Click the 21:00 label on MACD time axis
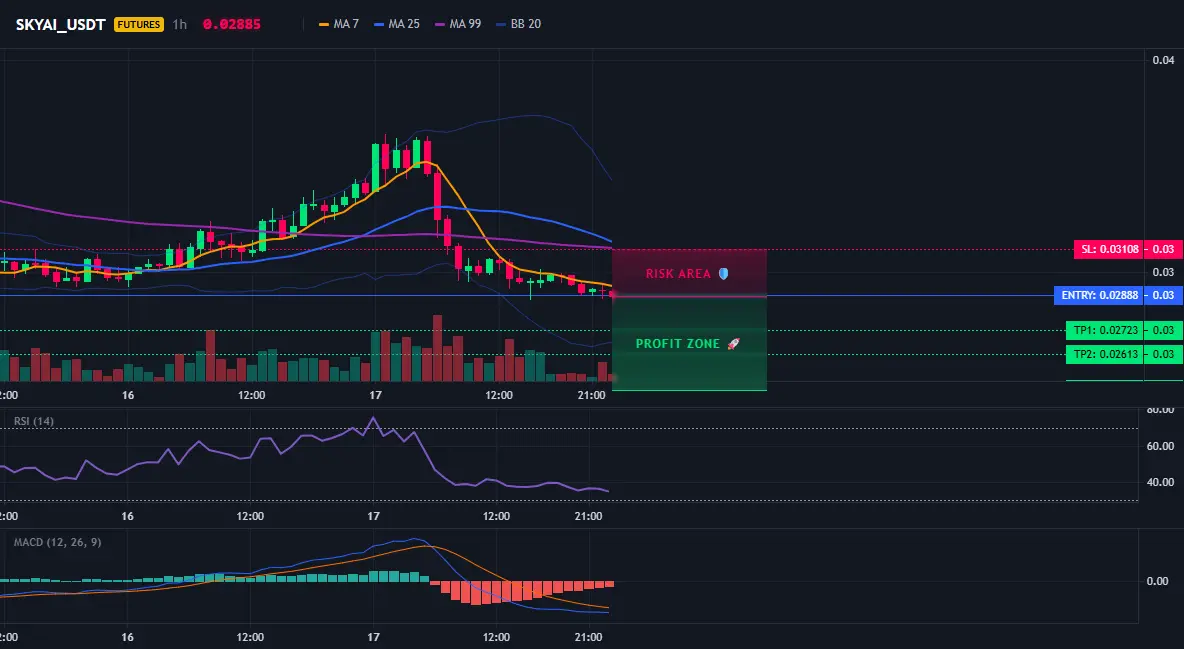This screenshot has height=649, width=1184. point(589,637)
